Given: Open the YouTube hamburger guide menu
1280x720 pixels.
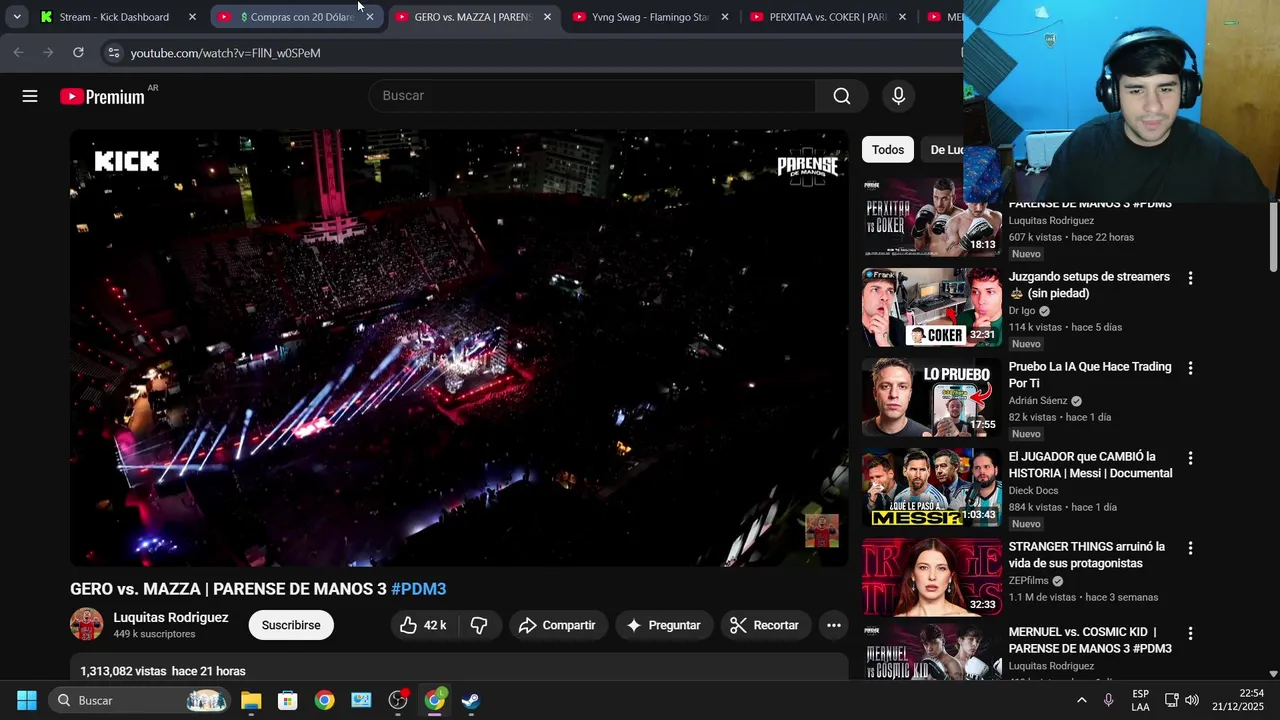Looking at the screenshot, I should (x=30, y=96).
